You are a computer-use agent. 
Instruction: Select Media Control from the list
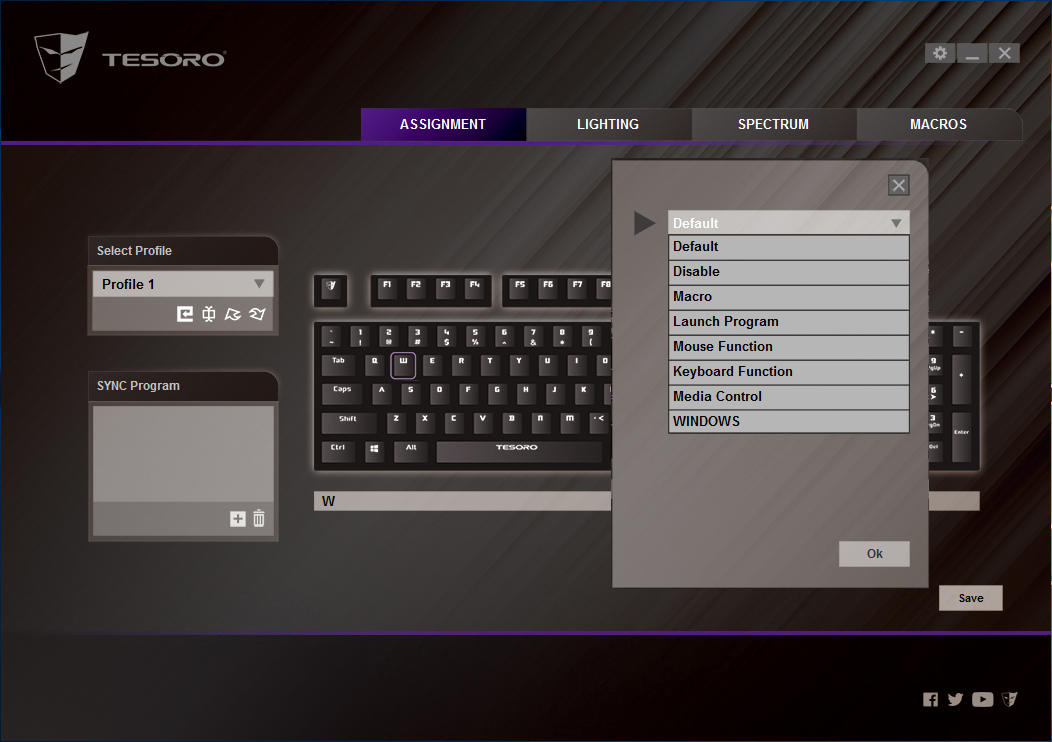click(x=788, y=397)
